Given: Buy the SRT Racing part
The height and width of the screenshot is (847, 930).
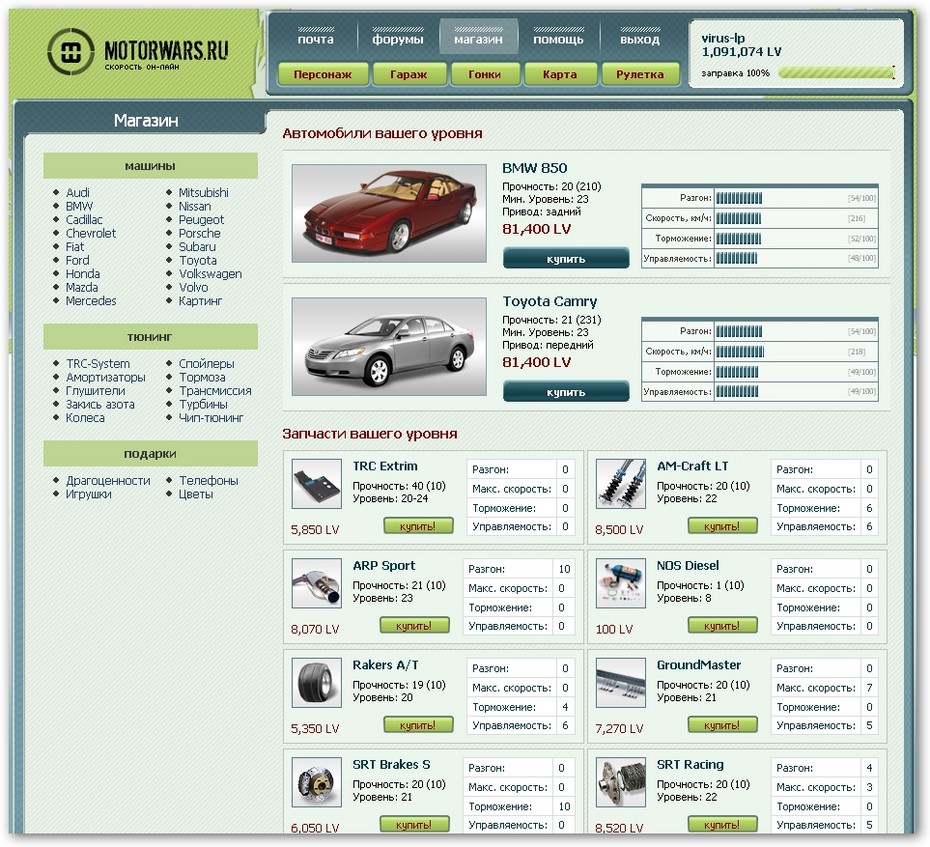Looking at the screenshot, I should [x=722, y=824].
